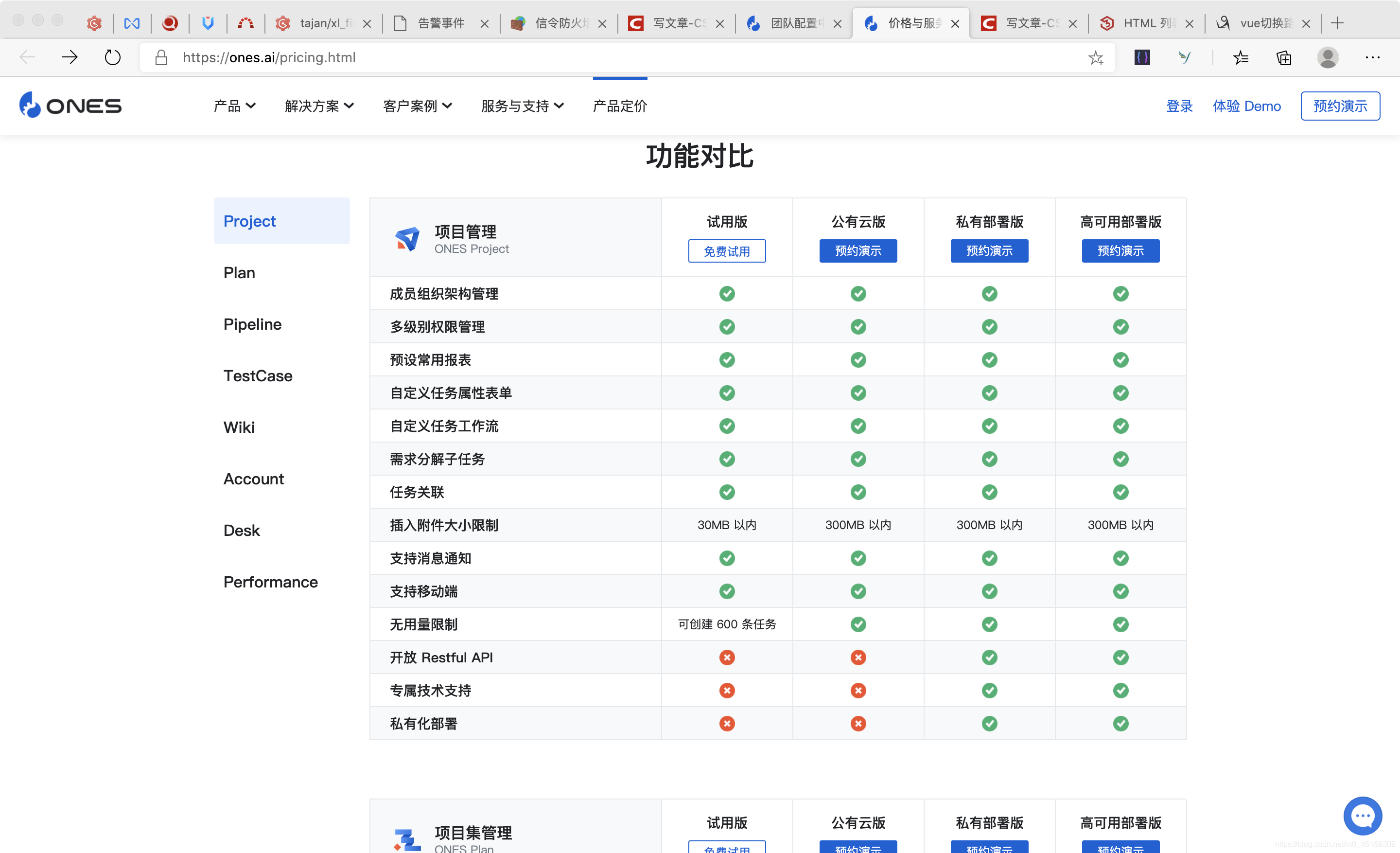Reload the page with the refresh icon
1400x853 pixels.
pos(112,57)
